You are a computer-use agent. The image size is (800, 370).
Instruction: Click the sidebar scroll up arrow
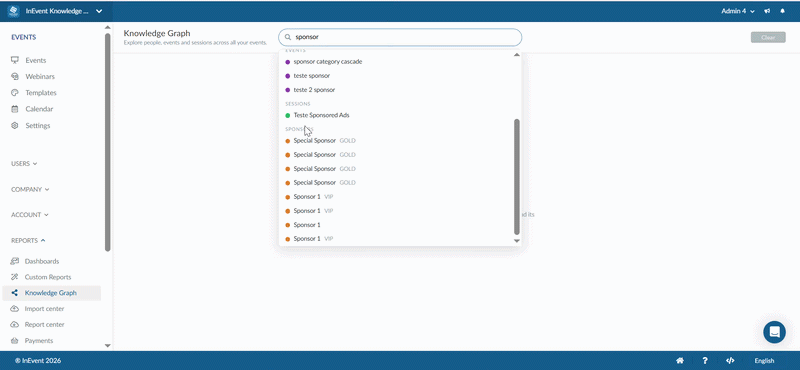click(107, 27)
